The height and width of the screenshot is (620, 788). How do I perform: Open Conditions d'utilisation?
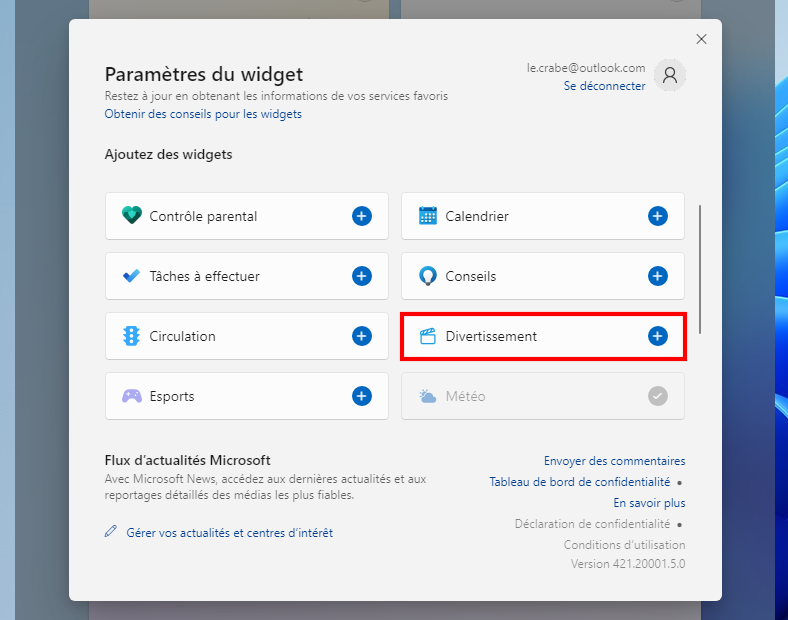624,545
